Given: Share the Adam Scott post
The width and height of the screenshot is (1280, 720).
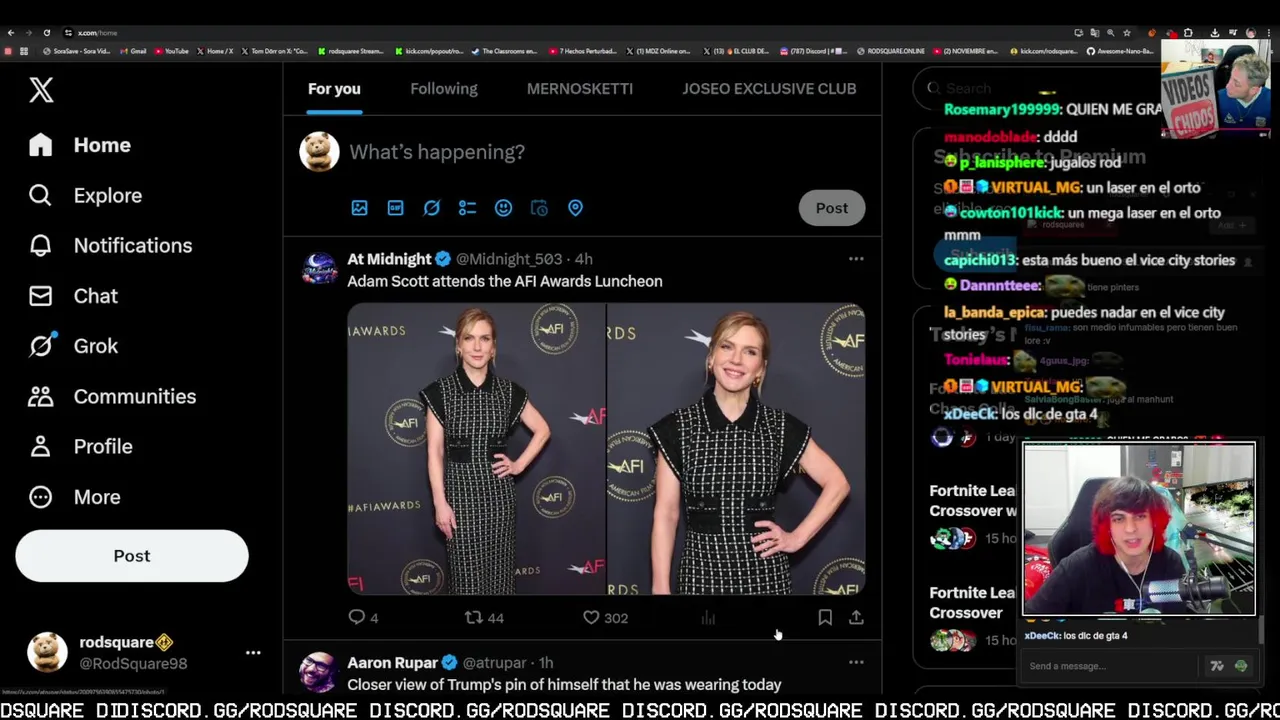Looking at the screenshot, I should [856, 618].
